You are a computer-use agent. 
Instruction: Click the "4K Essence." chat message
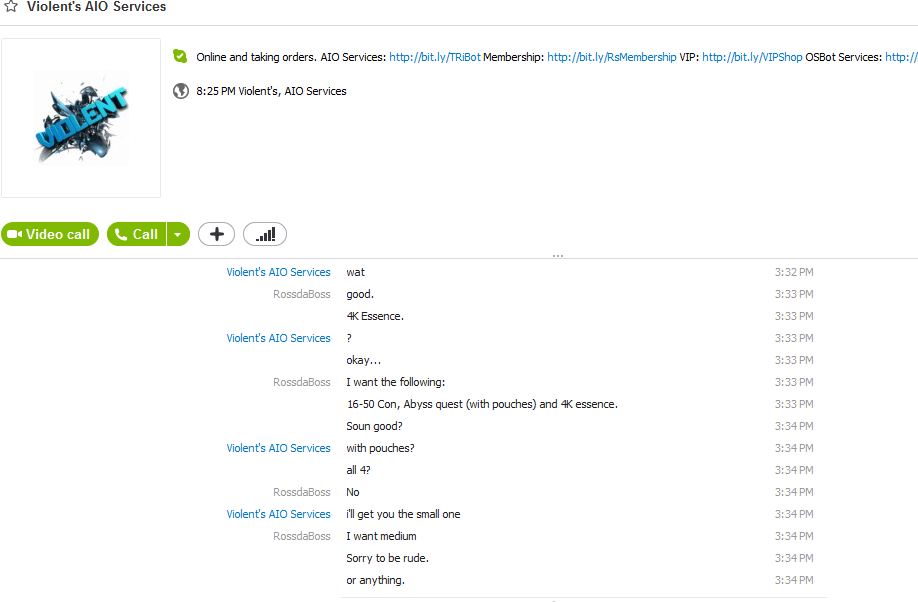pos(375,316)
